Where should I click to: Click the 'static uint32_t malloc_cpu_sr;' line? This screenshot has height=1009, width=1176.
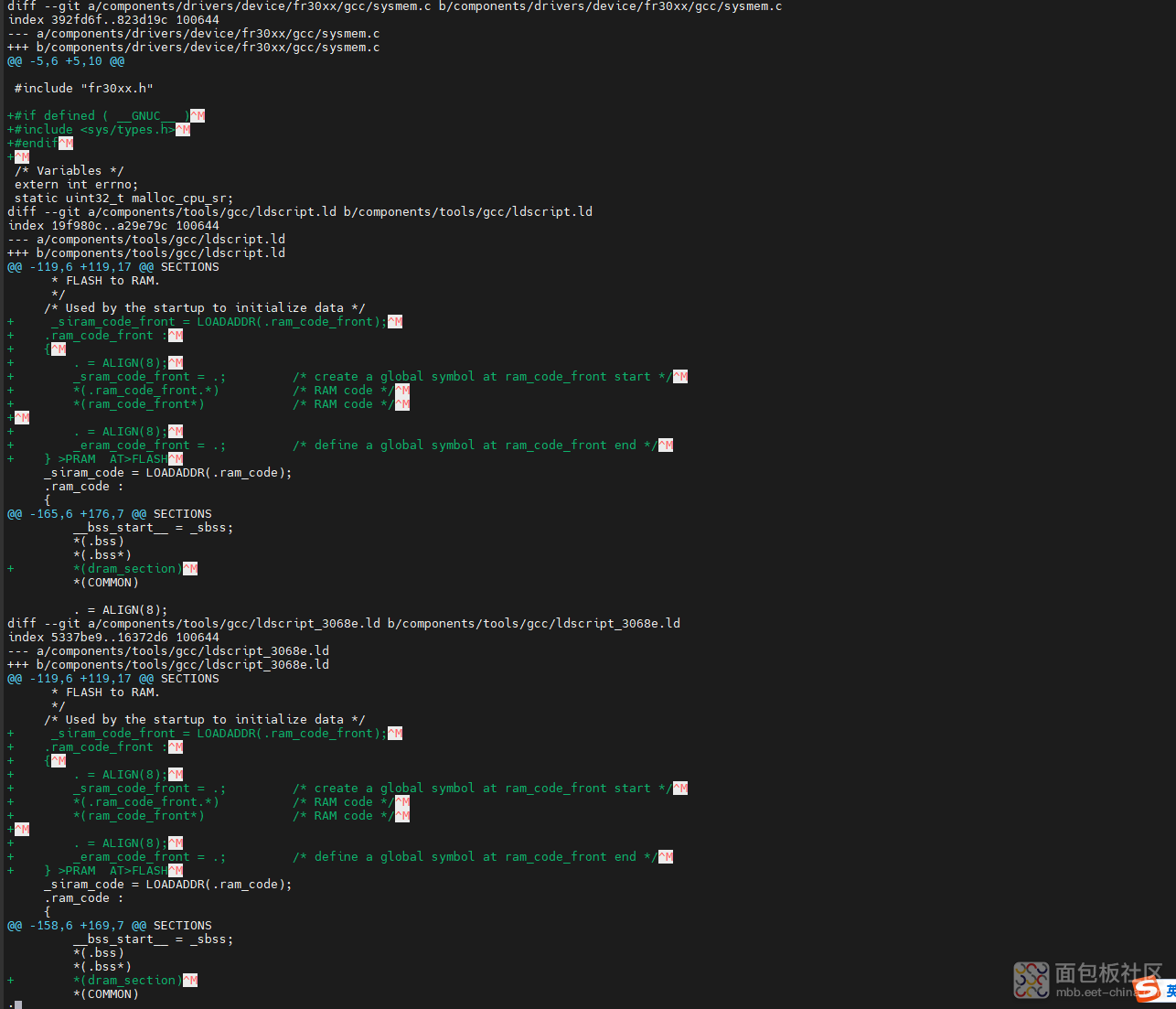124,198
